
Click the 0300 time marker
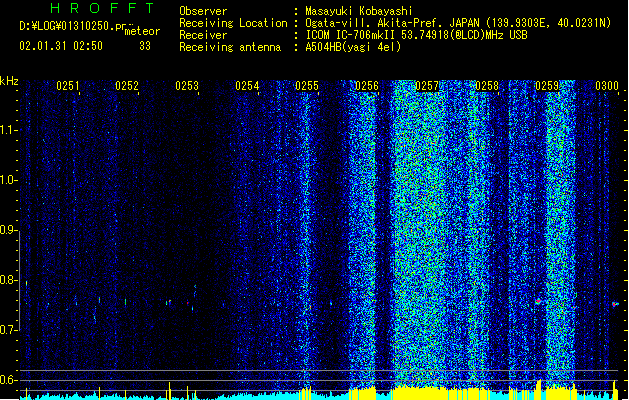click(607, 85)
